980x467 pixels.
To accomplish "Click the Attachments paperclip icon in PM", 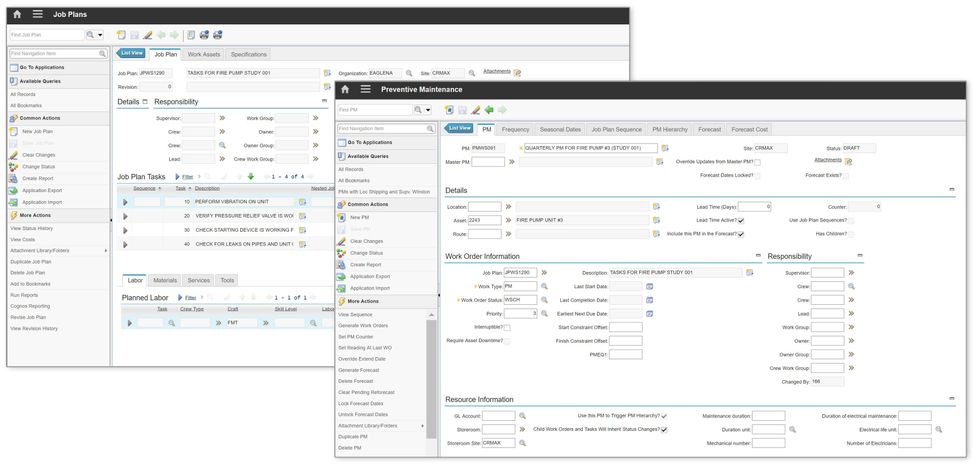I will [x=848, y=160].
